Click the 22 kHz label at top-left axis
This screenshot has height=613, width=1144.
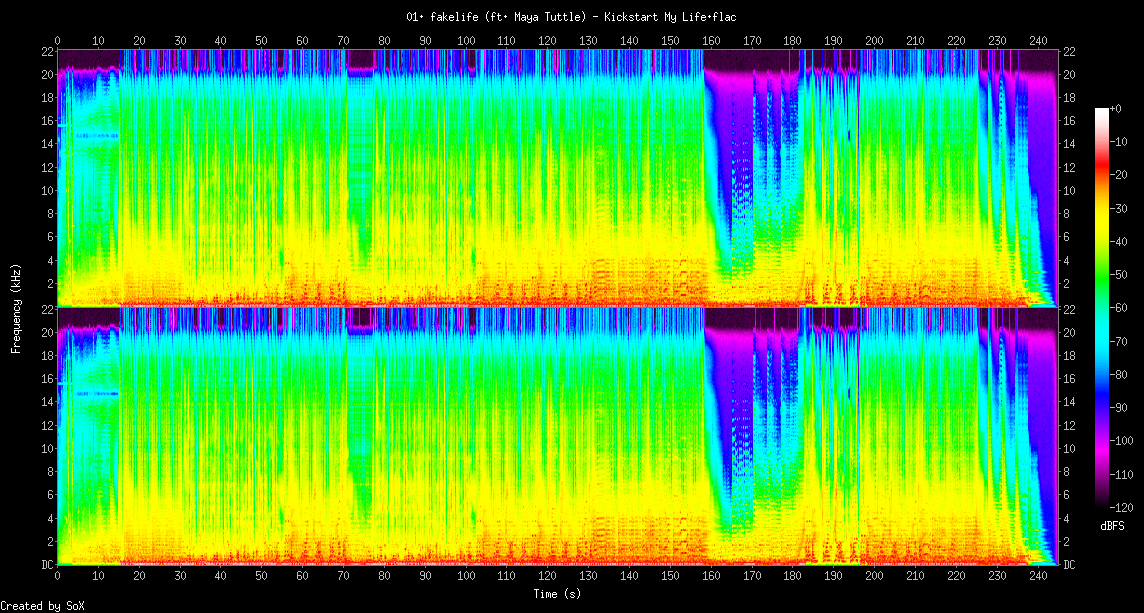[x=47, y=52]
